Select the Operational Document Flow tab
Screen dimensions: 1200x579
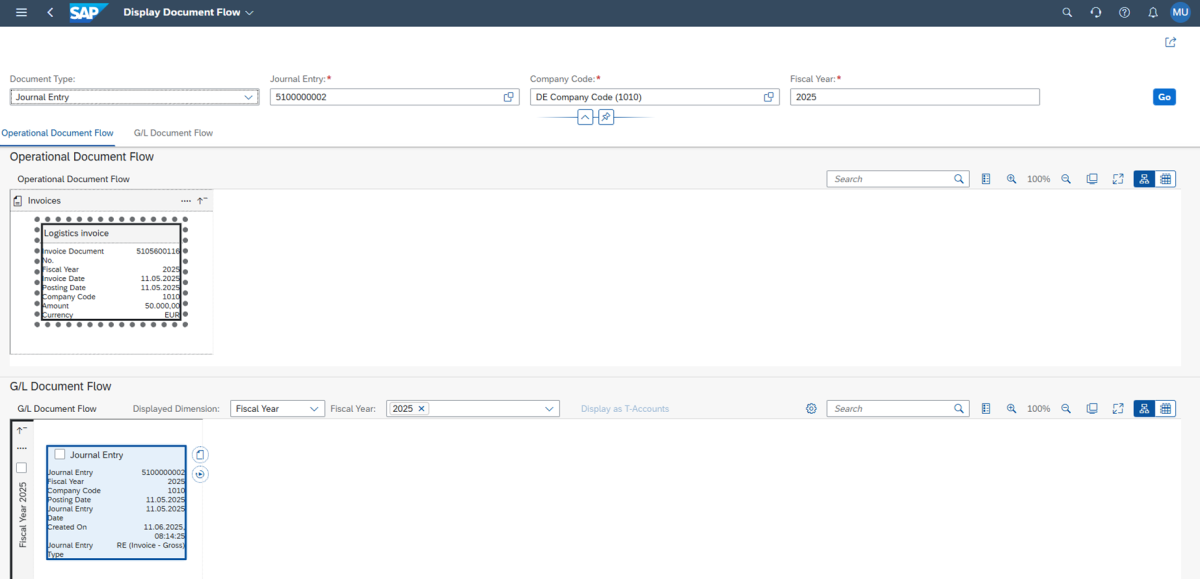[57, 133]
